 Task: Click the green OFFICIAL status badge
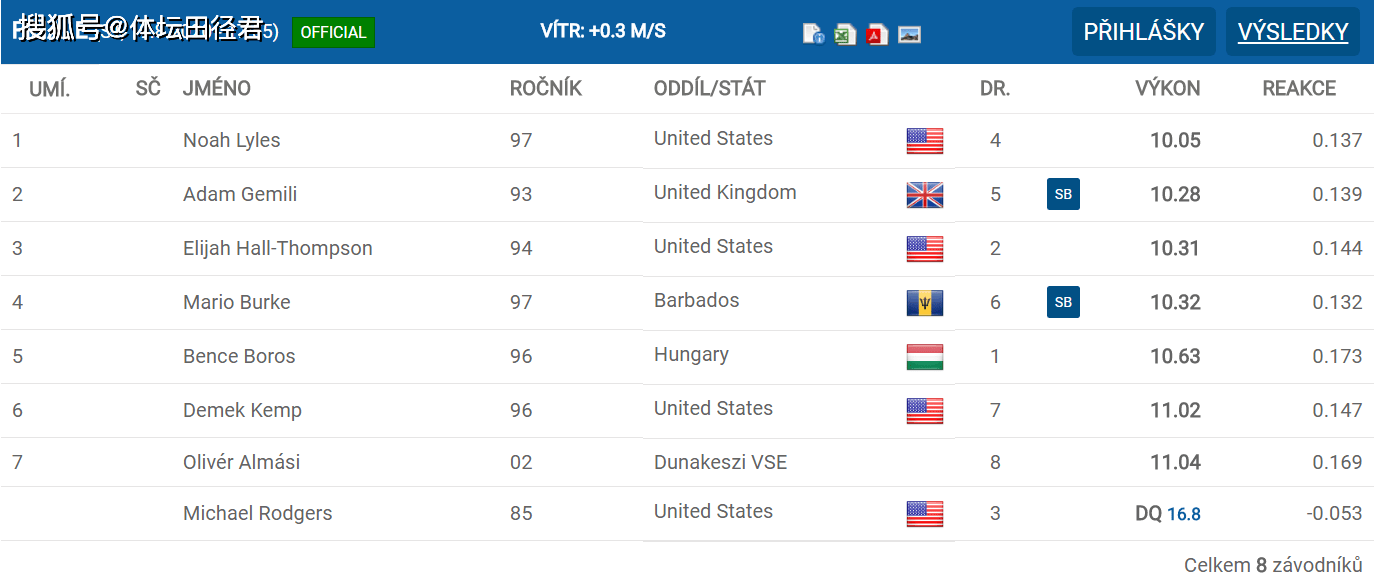click(x=333, y=32)
